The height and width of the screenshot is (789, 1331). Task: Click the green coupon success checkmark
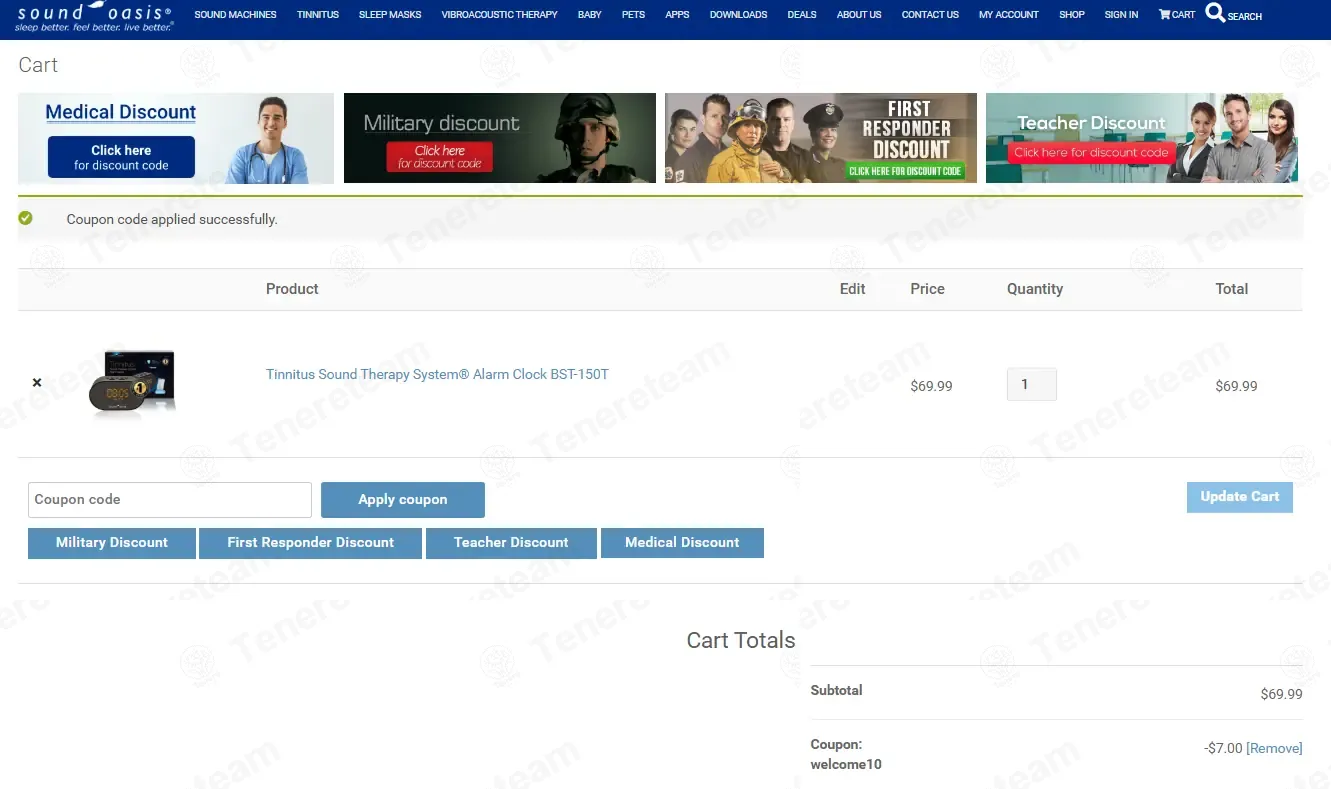25,218
